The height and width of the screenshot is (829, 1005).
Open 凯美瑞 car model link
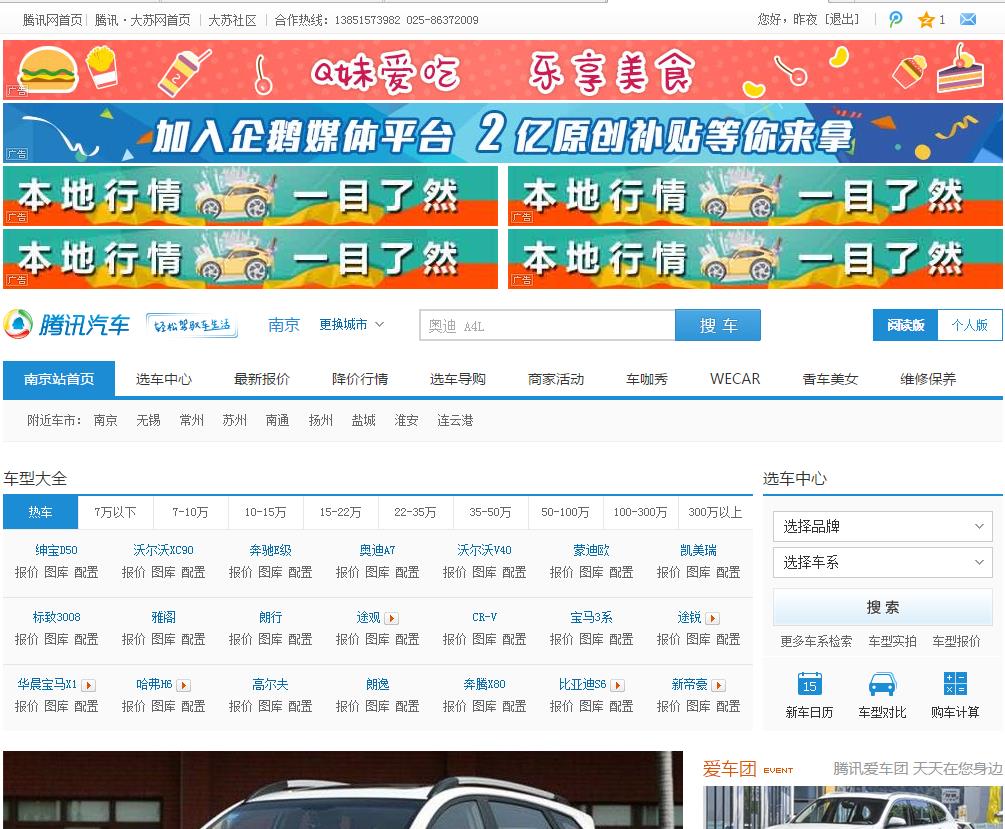pos(699,550)
